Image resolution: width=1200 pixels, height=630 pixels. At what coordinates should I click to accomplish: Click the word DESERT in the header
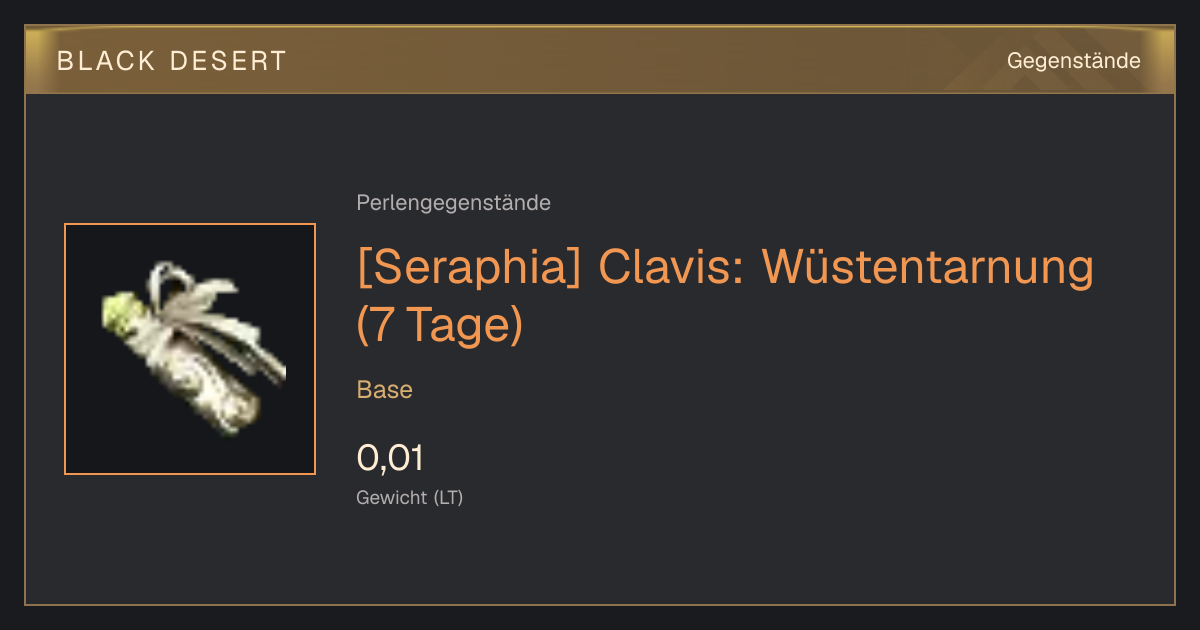(x=227, y=61)
